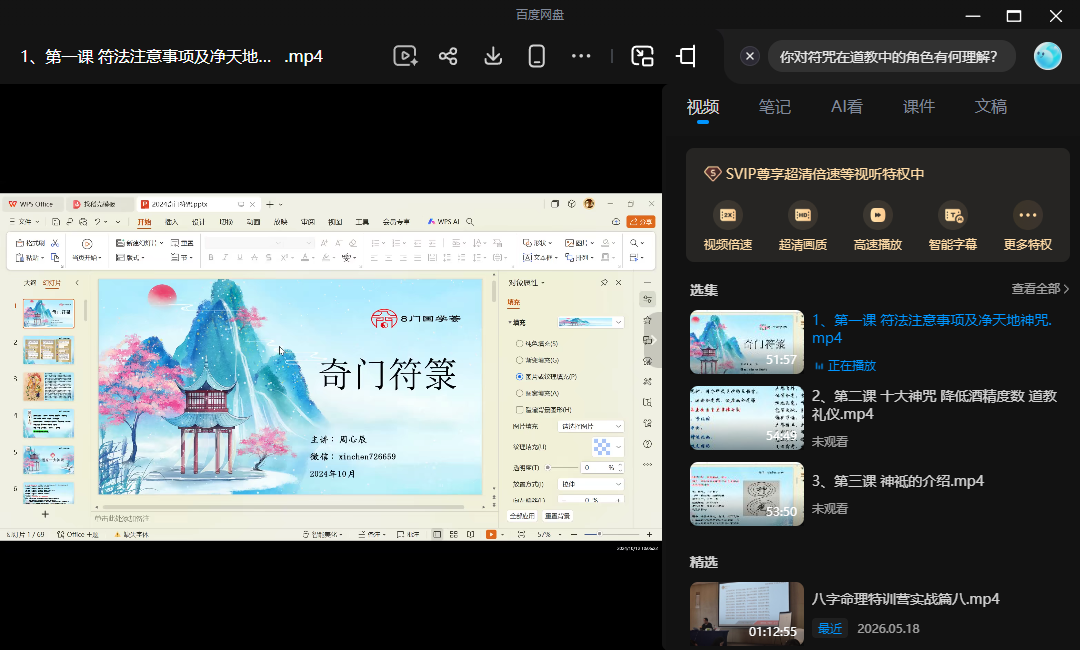Collapse the right sidebar with edge handle
This screenshot has height=650, width=1080.
pos(654,340)
